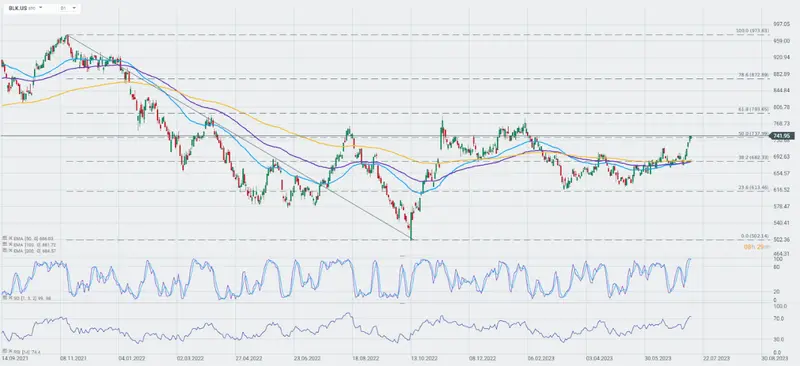Click the 997.05 price axis value

click(x=781, y=24)
